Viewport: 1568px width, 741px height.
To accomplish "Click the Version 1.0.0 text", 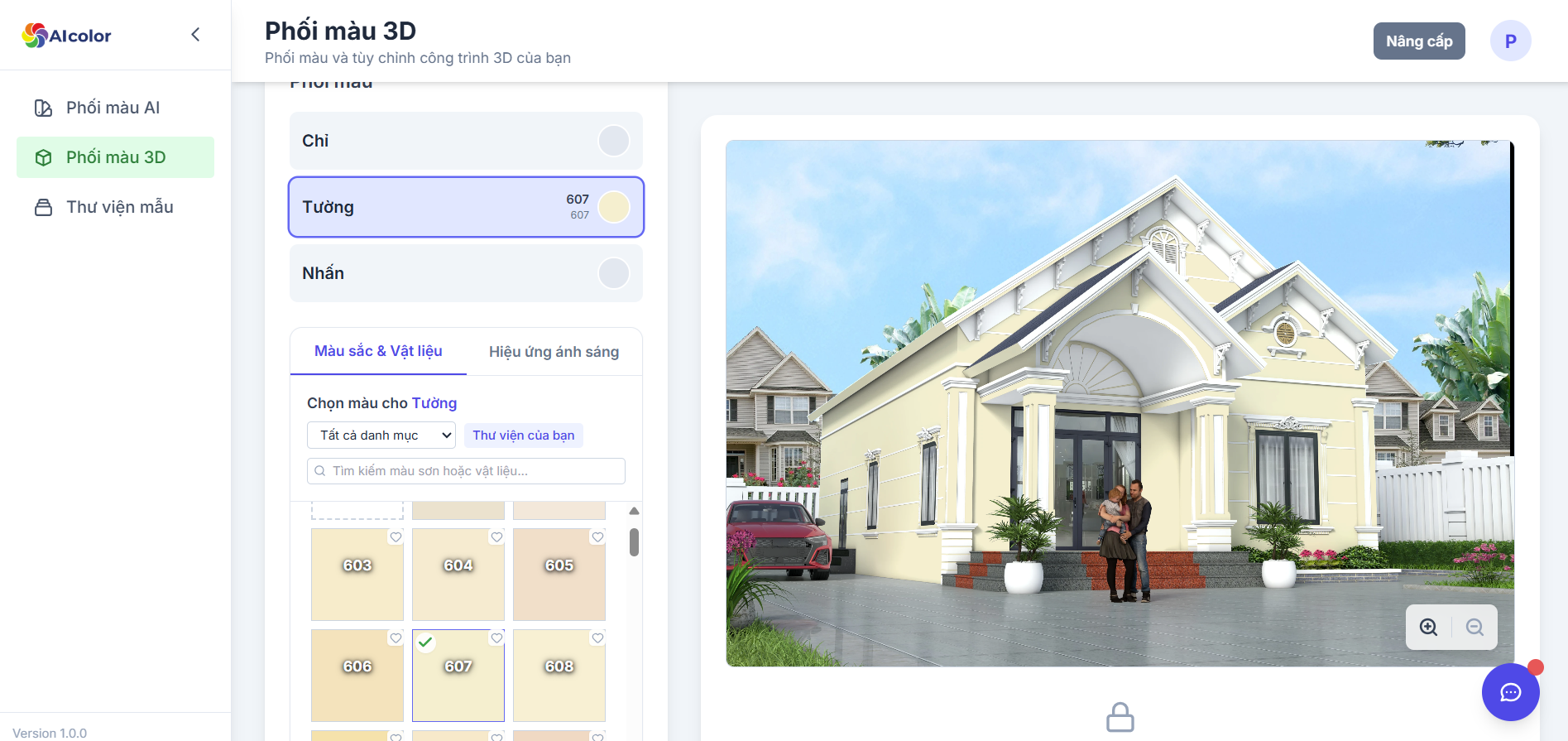I will pyautogui.click(x=50, y=733).
